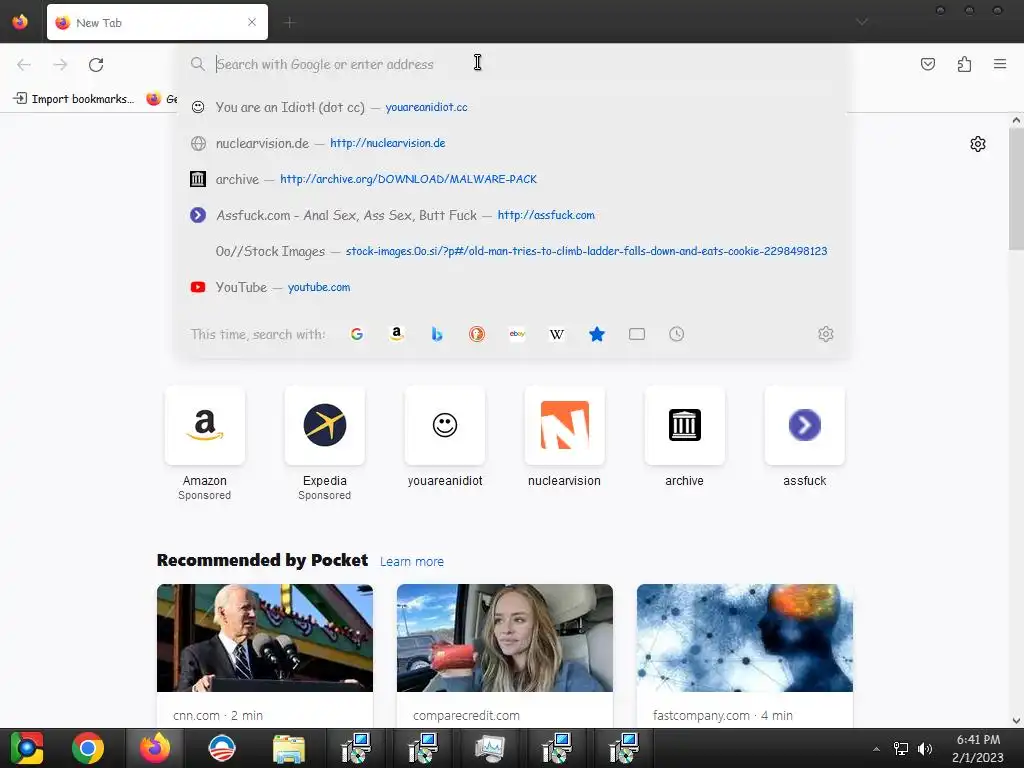
Task: Click Import bookmarks in bookmarks toolbar
Action: pos(74,99)
